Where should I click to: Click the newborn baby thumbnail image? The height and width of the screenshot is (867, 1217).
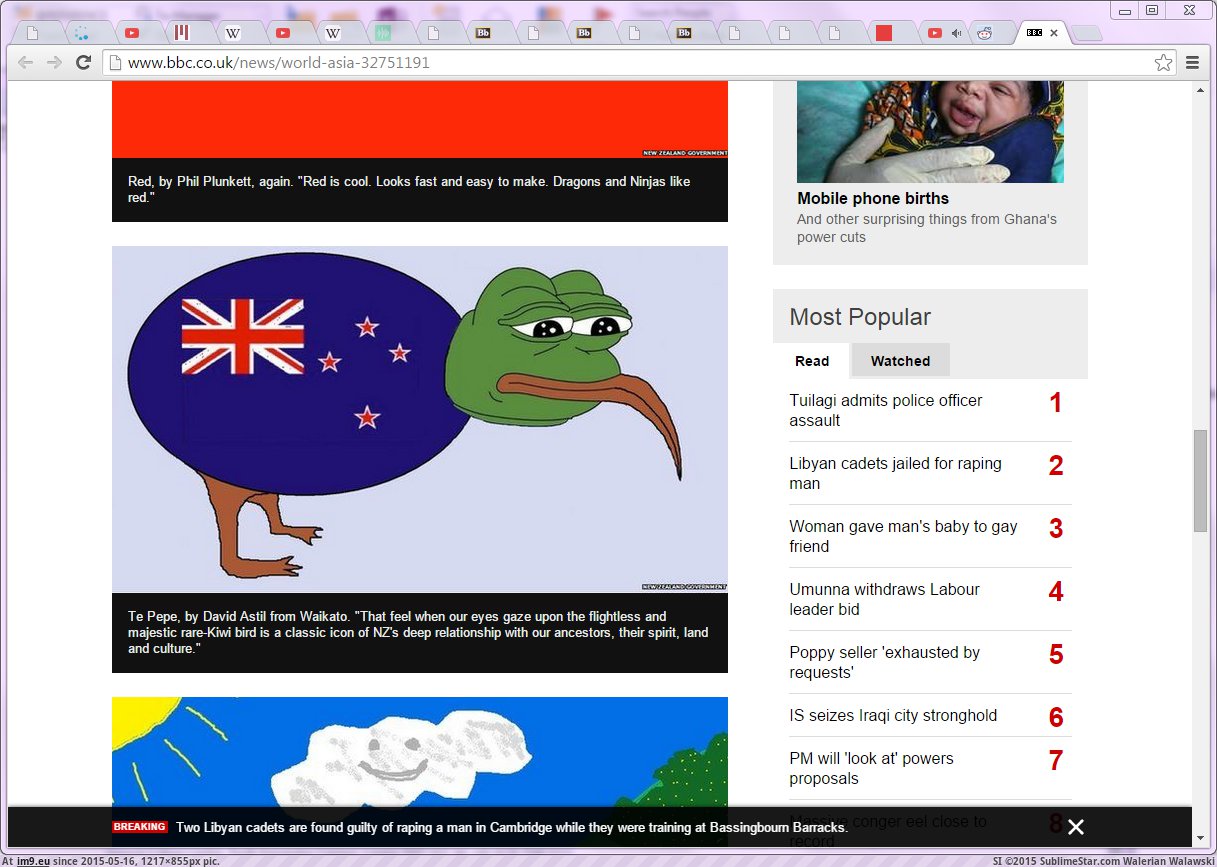point(930,132)
